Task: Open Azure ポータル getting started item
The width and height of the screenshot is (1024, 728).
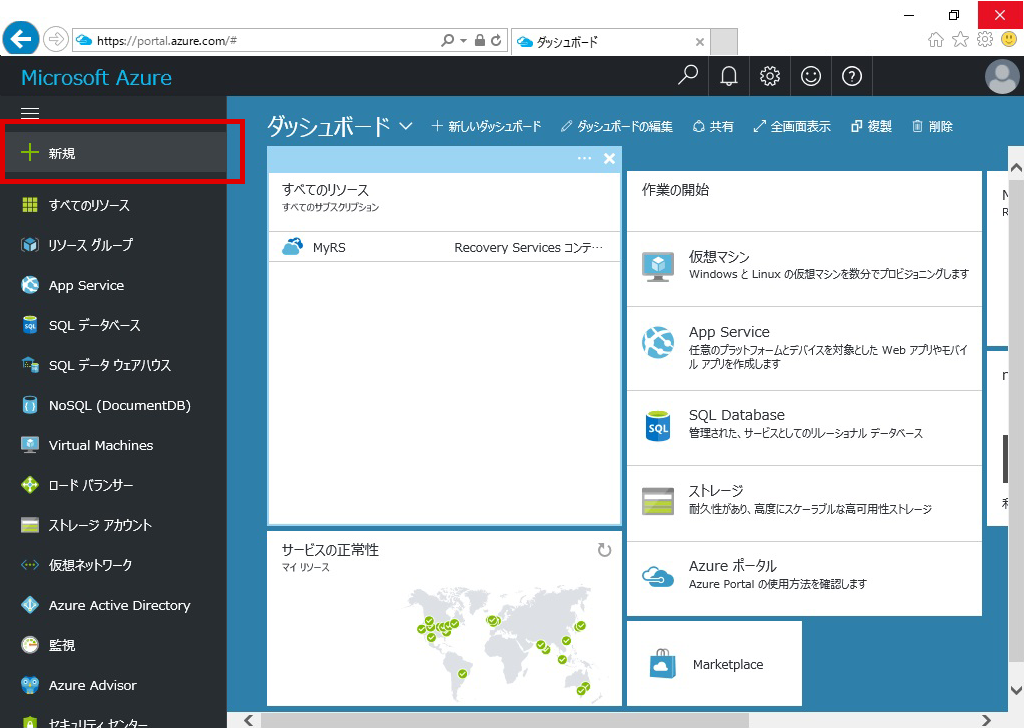Action: tap(805, 576)
